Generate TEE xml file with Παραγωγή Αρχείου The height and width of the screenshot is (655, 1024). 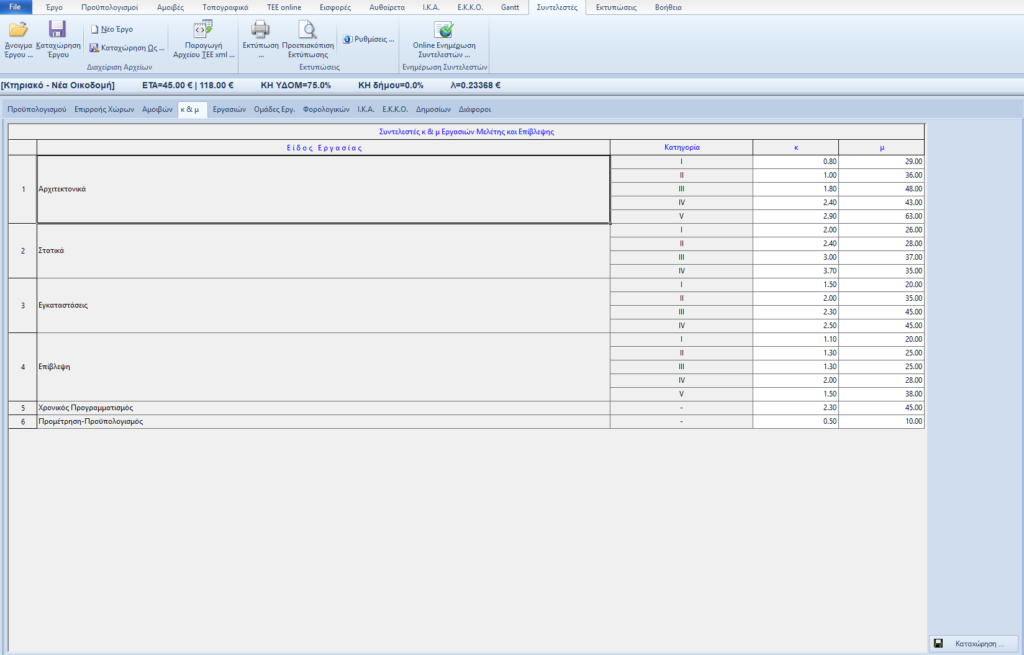coord(203,30)
